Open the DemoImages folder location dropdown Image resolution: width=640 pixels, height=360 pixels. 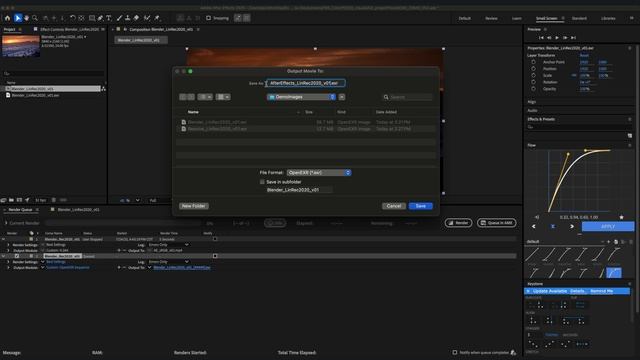click(301, 97)
